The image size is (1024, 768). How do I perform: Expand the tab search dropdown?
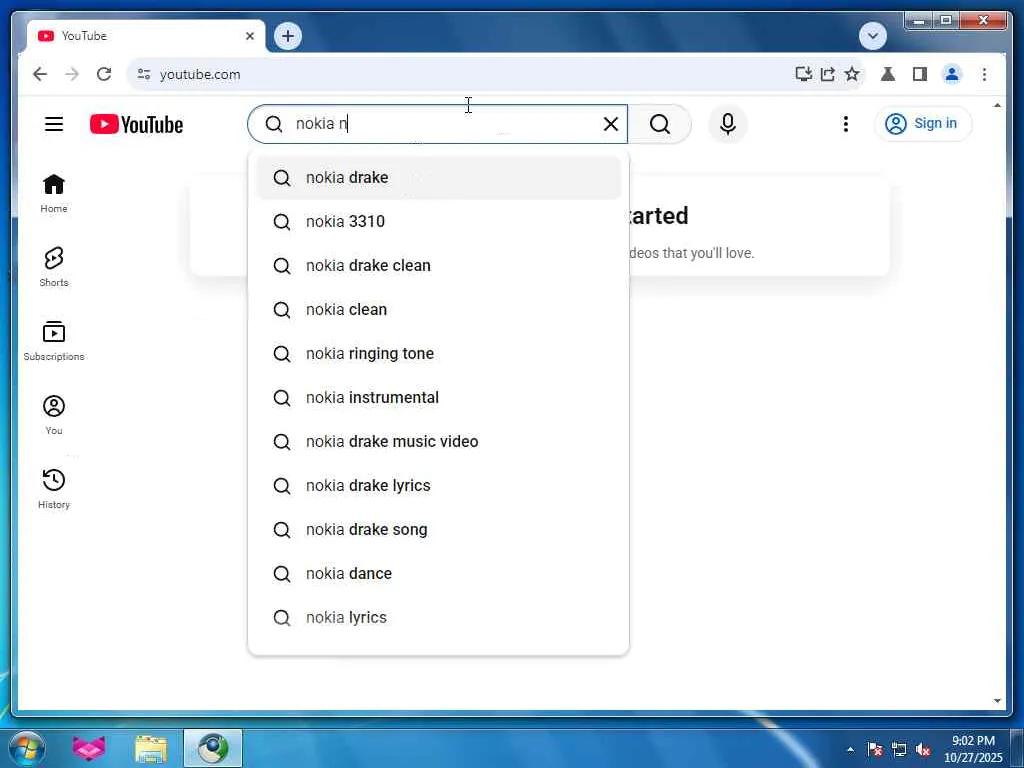pos(872,36)
